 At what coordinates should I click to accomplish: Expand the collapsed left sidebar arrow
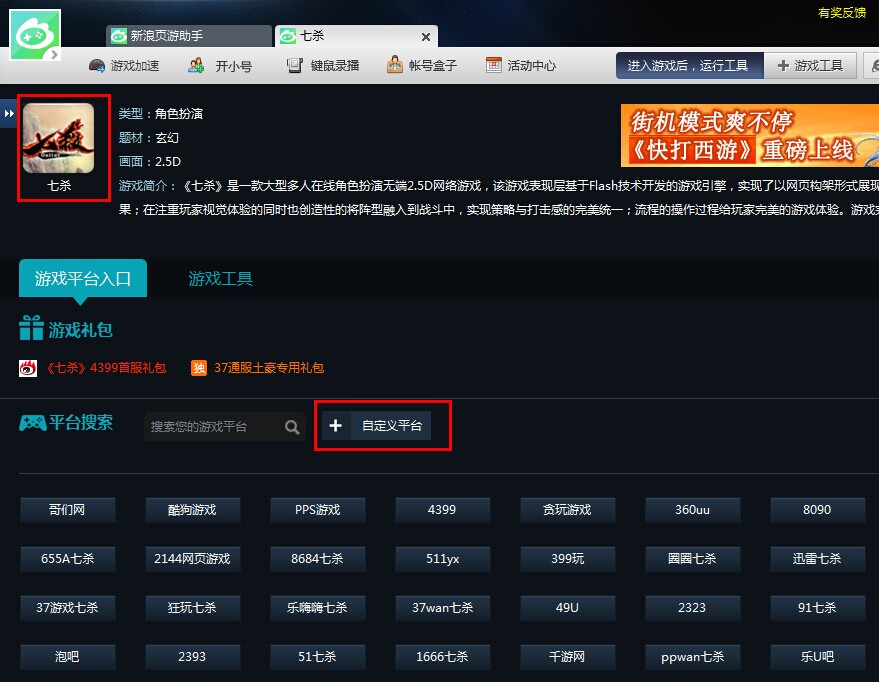8,112
